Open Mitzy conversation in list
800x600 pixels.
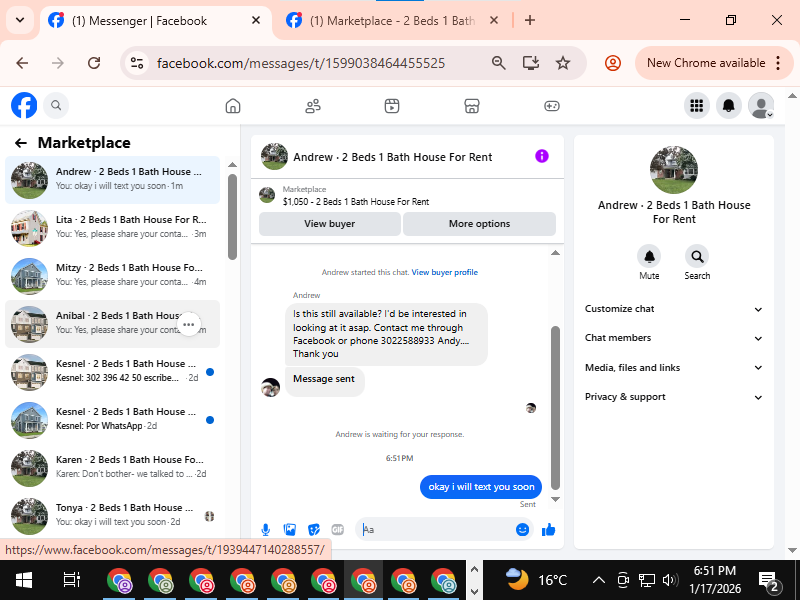(x=112, y=276)
